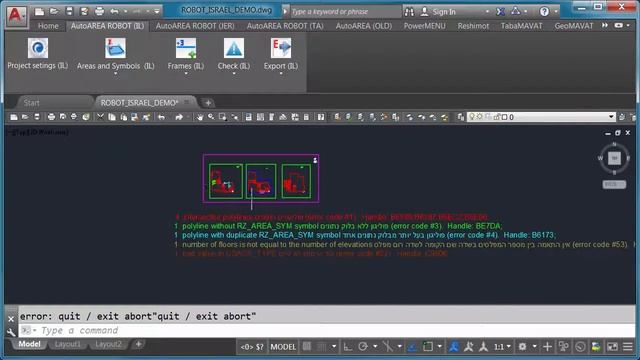
Task: Toggle isometric drafting in status bar
Action: [x=387, y=347]
